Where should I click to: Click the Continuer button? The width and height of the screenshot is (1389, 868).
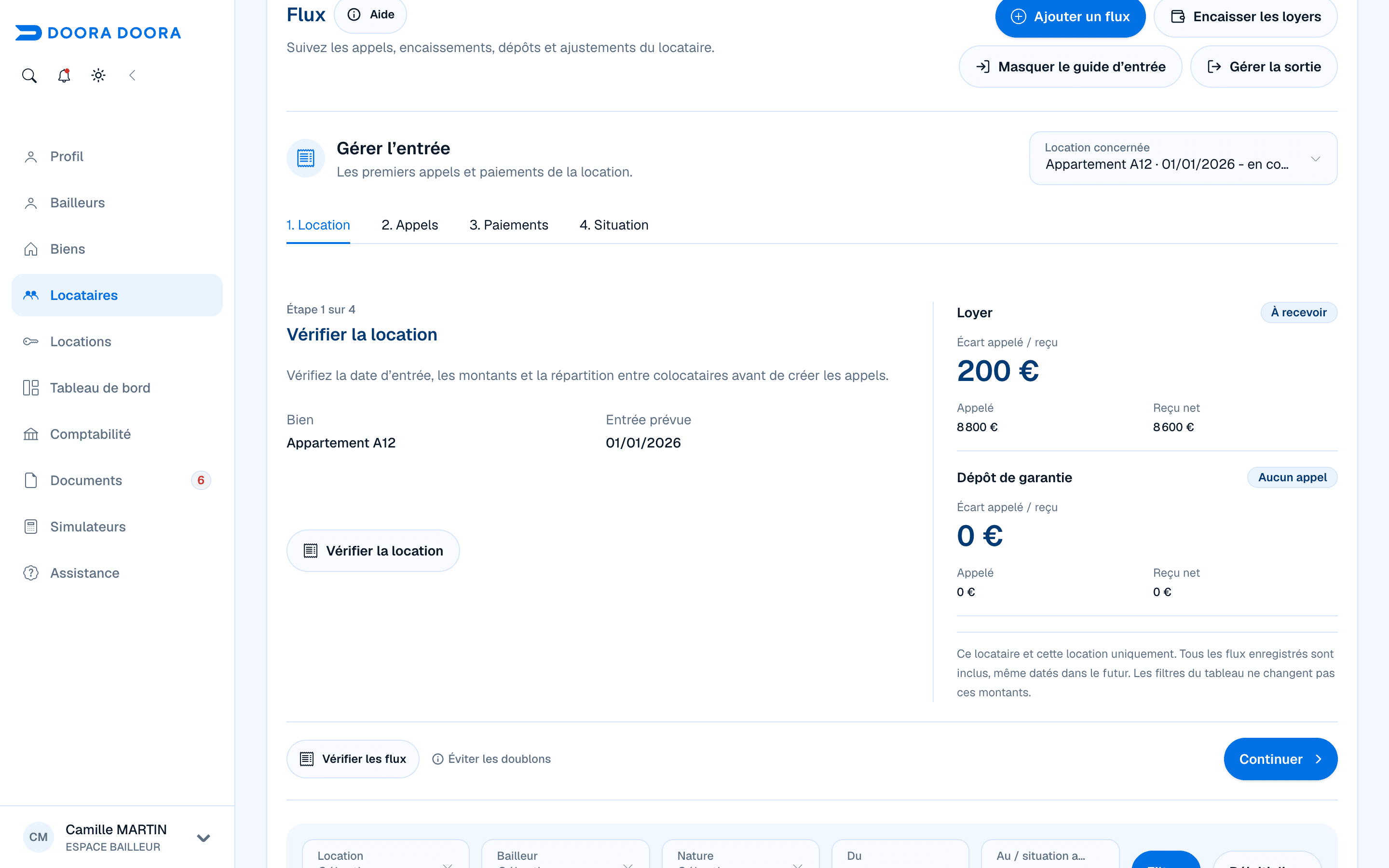pyautogui.click(x=1280, y=759)
